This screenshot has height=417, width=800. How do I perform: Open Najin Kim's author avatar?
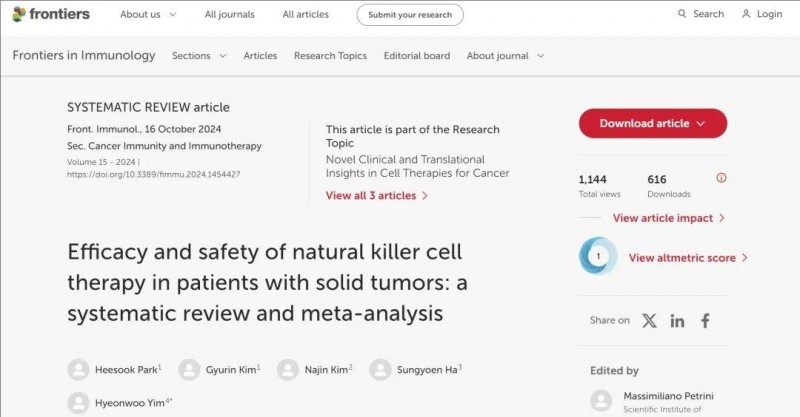[288, 370]
